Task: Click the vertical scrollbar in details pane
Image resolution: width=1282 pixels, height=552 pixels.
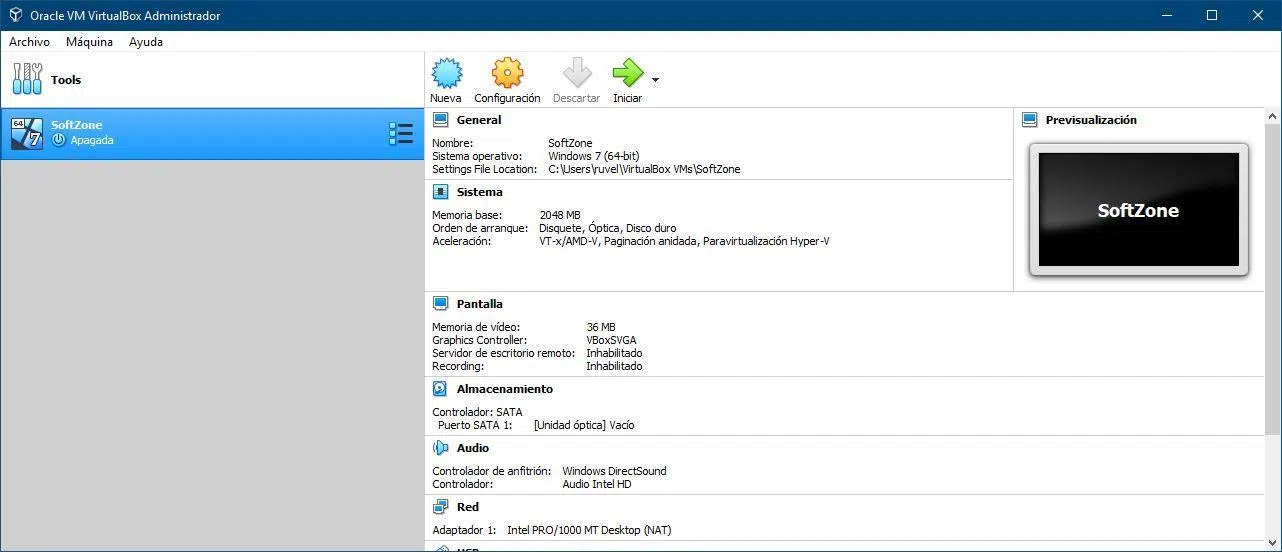Action: point(1272,280)
